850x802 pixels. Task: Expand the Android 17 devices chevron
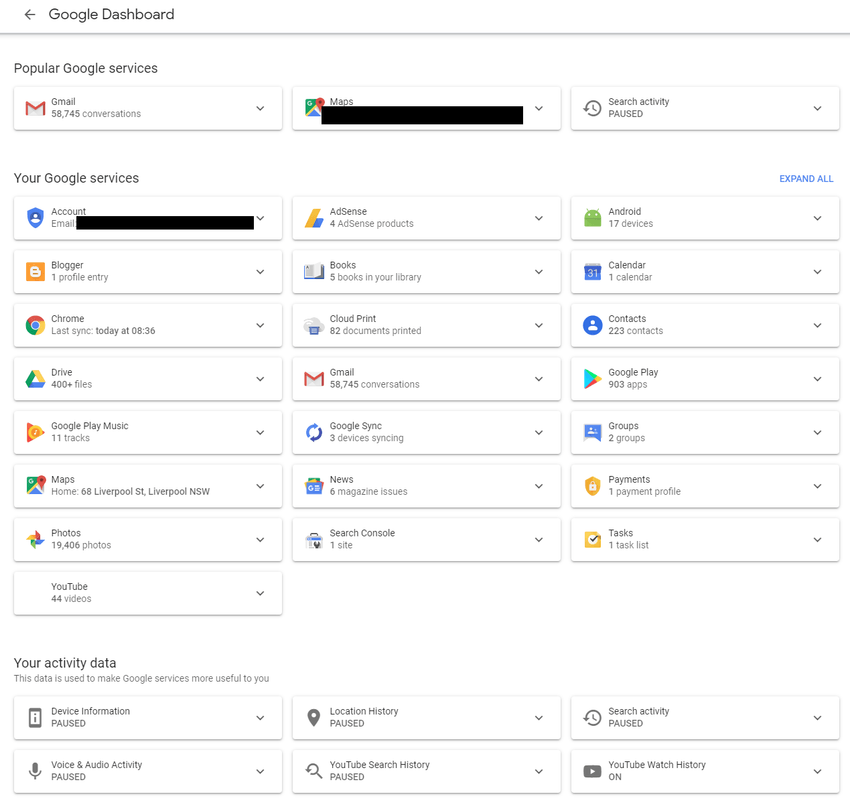pyautogui.click(x=817, y=218)
